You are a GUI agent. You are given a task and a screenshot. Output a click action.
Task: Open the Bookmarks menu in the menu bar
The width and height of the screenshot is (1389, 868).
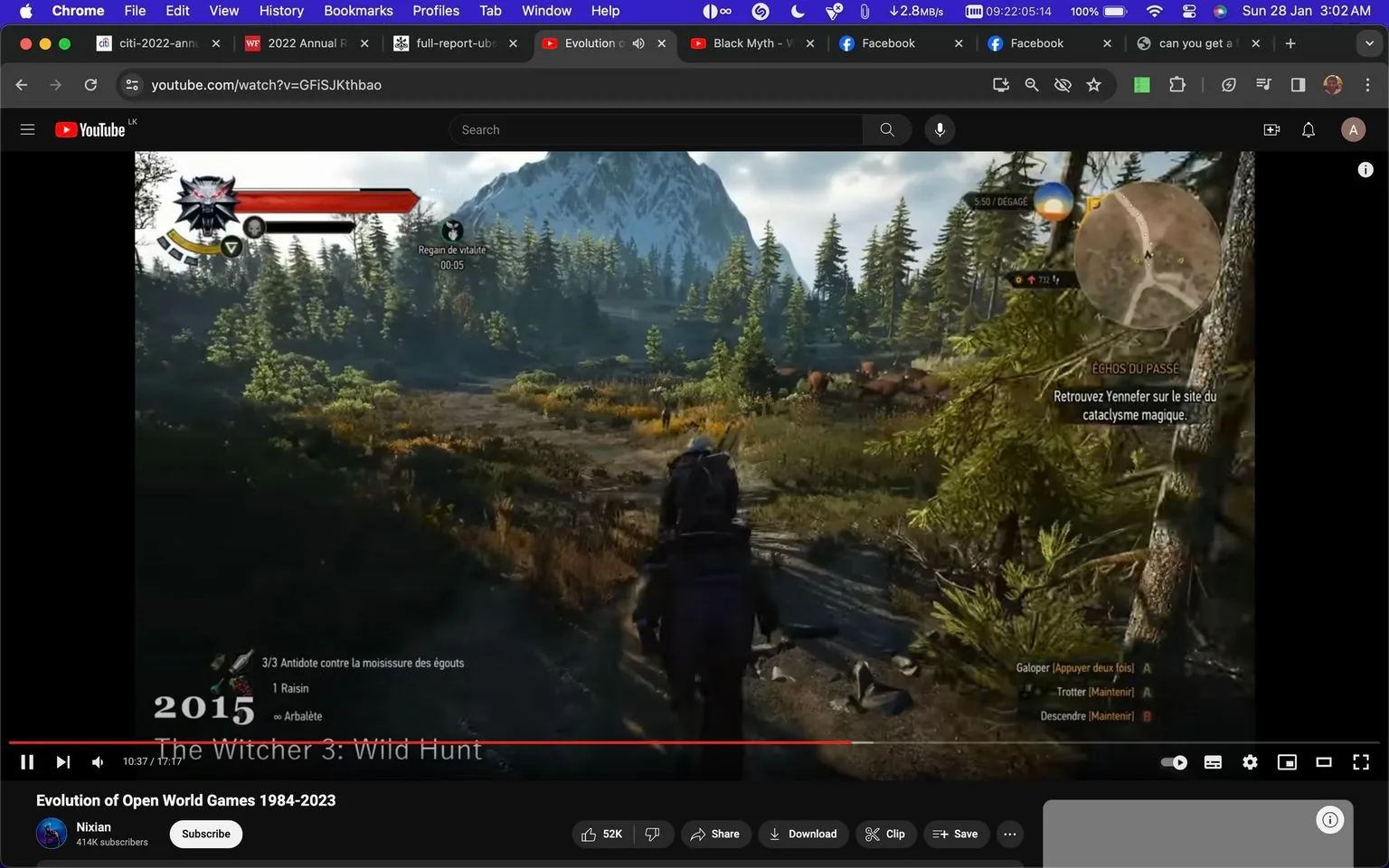(358, 11)
